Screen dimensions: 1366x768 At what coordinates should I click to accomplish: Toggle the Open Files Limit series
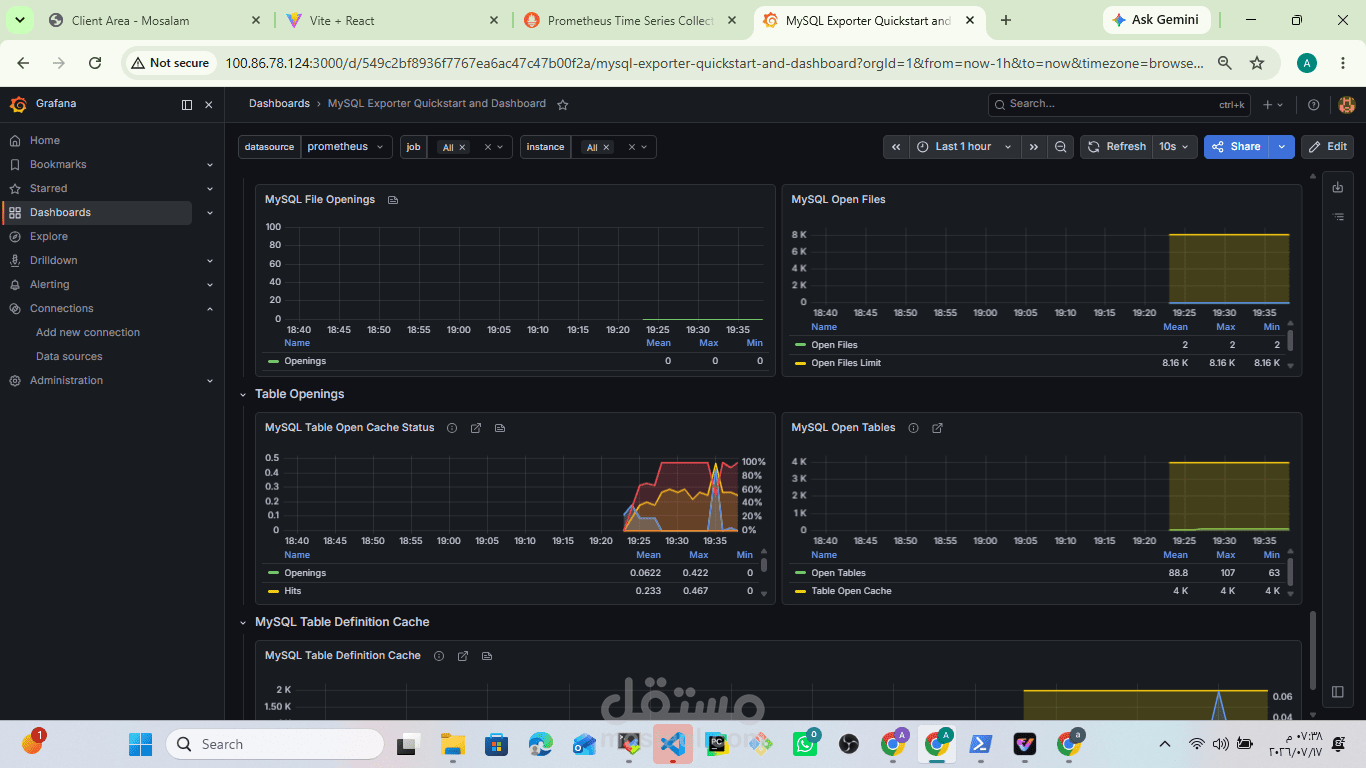[846, 363]
